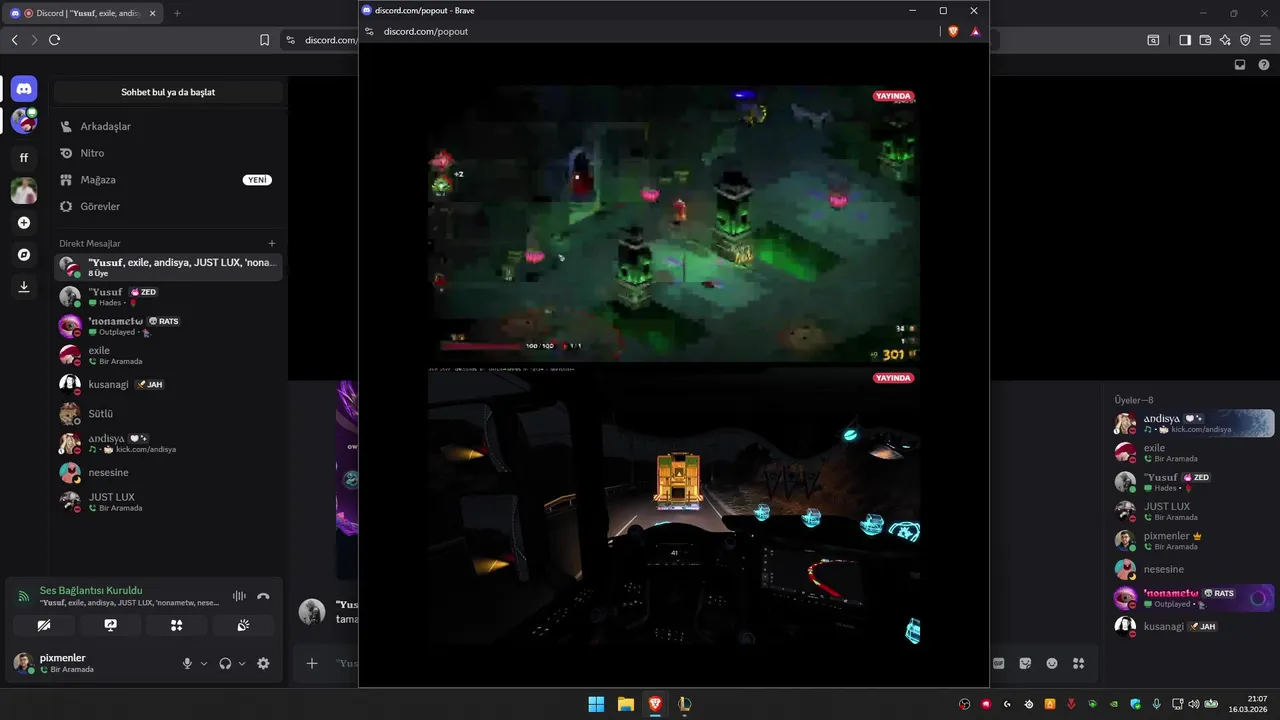Select the Discord browser tab

click(83, 13)
